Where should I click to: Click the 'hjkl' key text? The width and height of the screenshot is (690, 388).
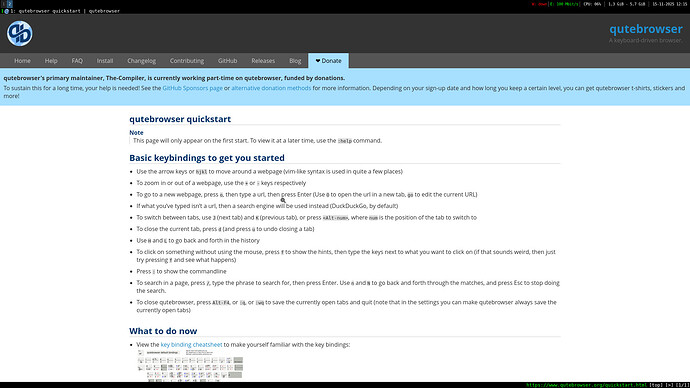pos(201,172)
